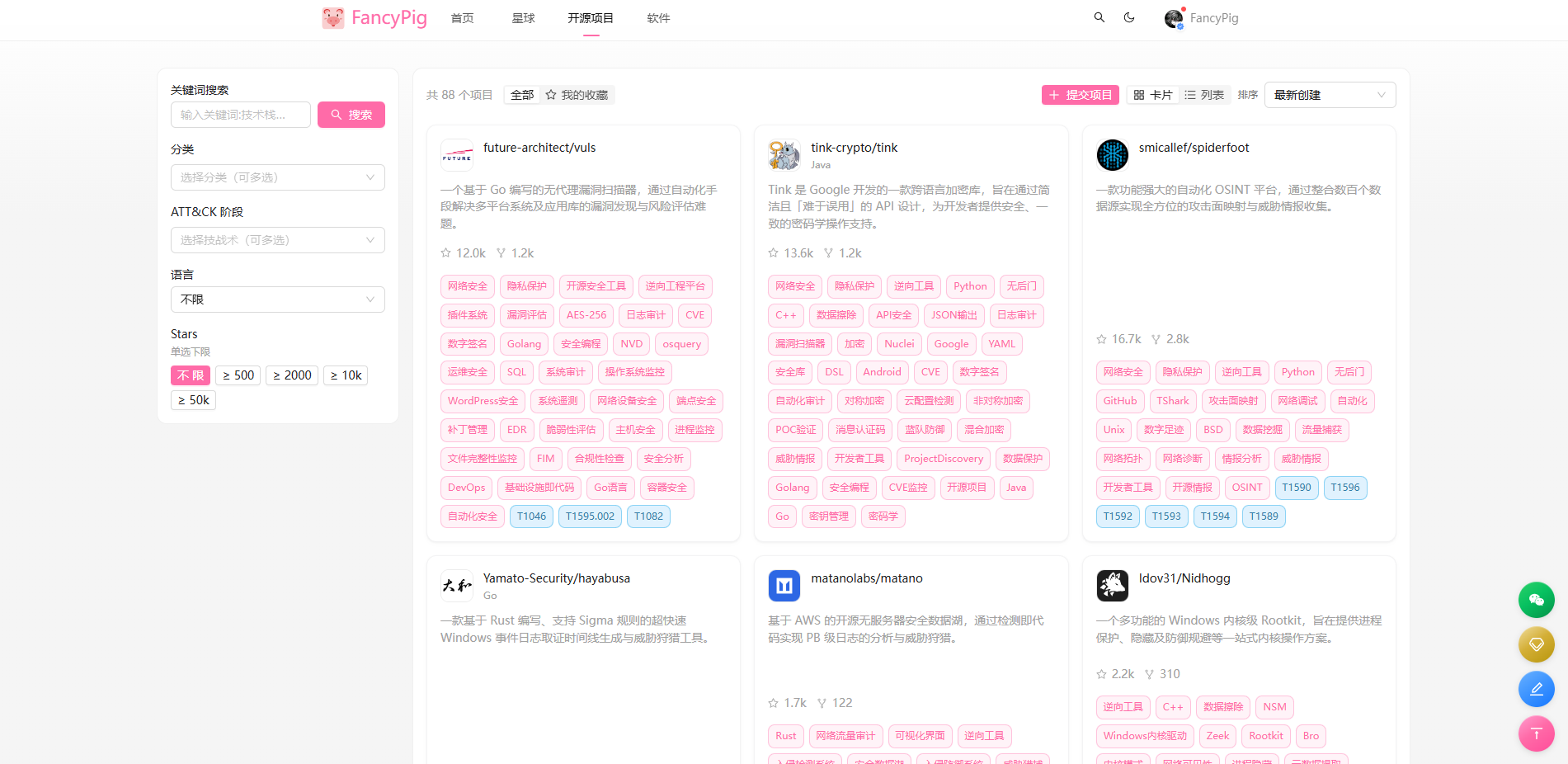This screenshot has height=764, width=1568.
Task: Open the matanolabs/matano title link
Action: click(x=867, y=578)
